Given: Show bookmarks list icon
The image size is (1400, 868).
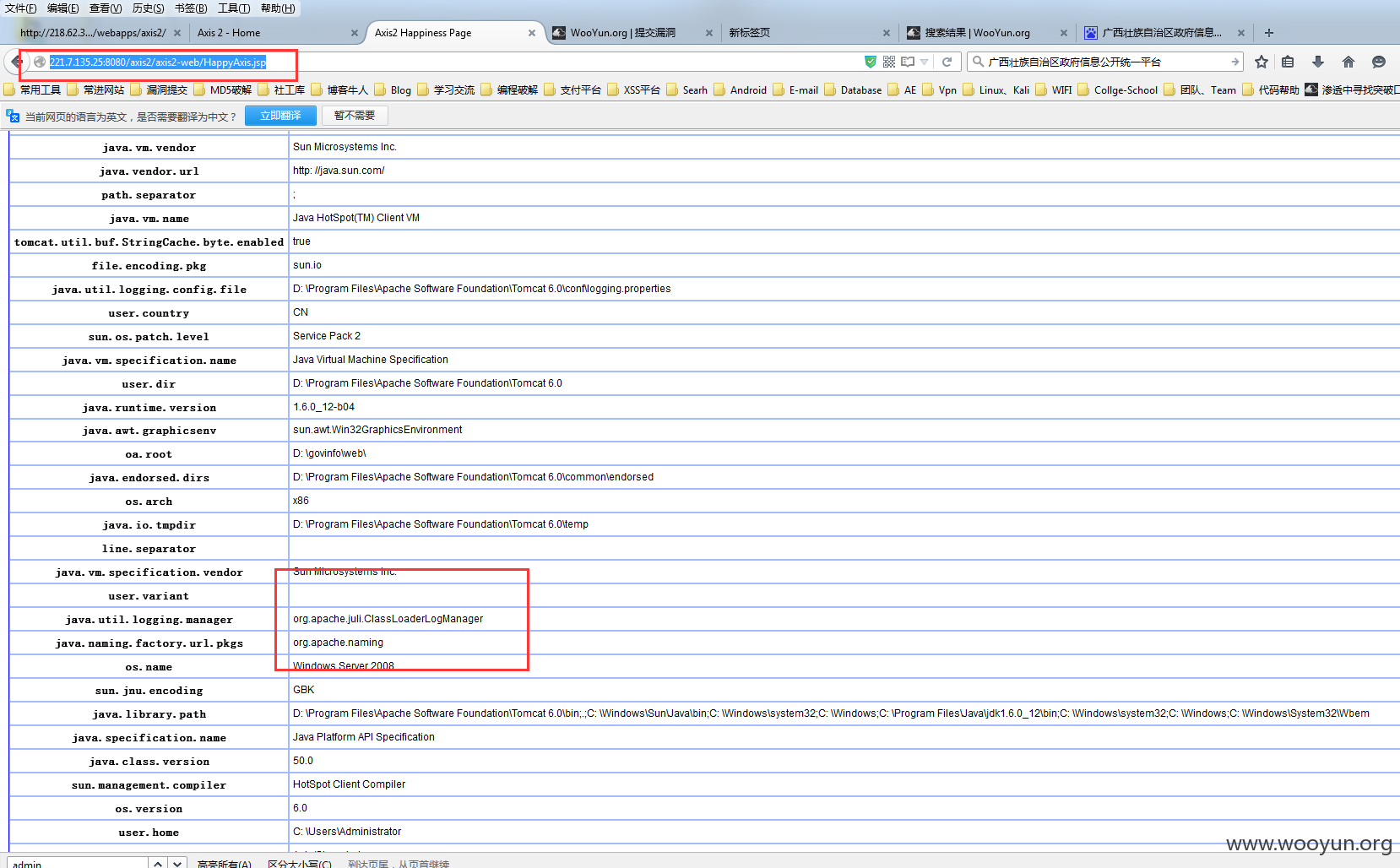Looking at the screenshot, I should coord(1288,62).
